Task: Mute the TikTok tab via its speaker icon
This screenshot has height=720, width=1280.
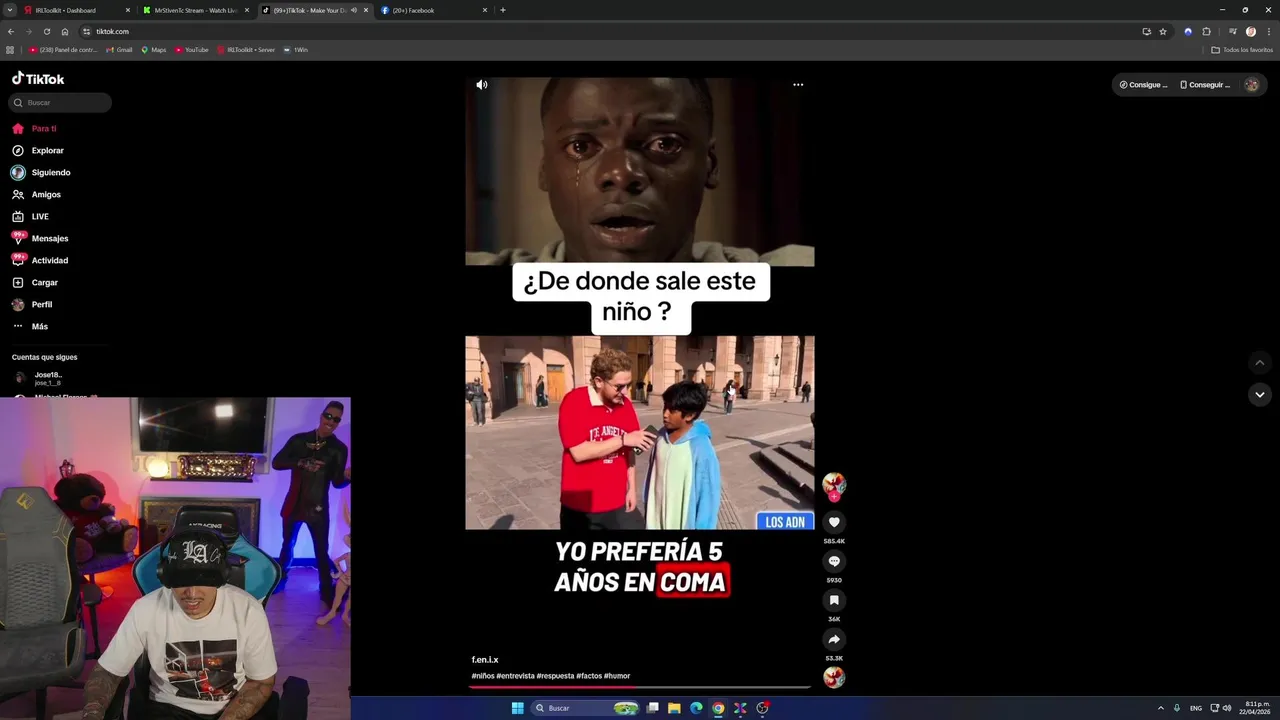Action: (x=354, y=10)
